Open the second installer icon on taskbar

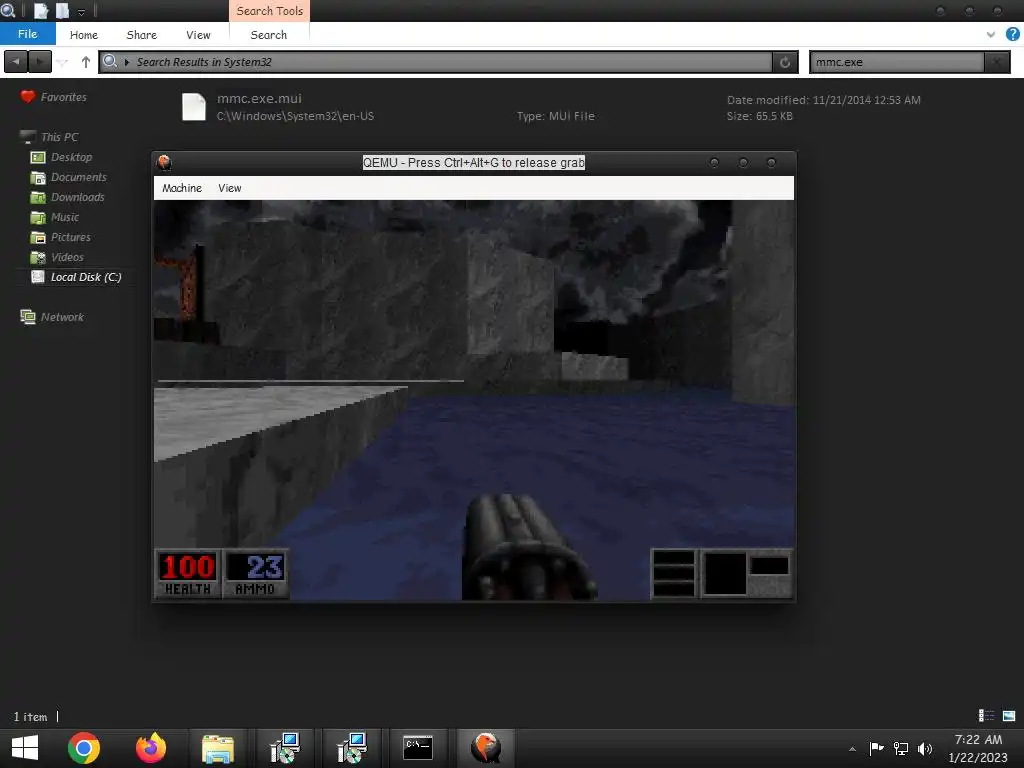coord(352,748)
